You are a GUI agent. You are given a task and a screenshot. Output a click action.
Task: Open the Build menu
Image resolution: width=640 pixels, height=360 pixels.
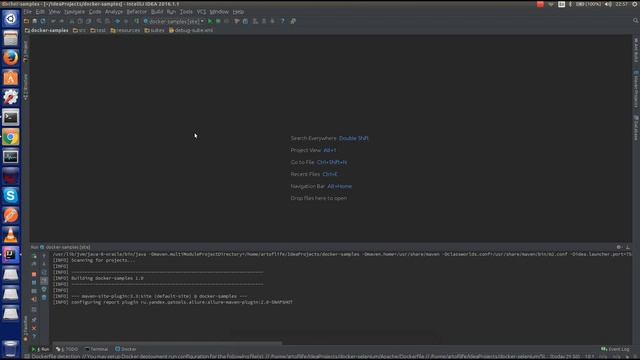click(x=157, y=12)
